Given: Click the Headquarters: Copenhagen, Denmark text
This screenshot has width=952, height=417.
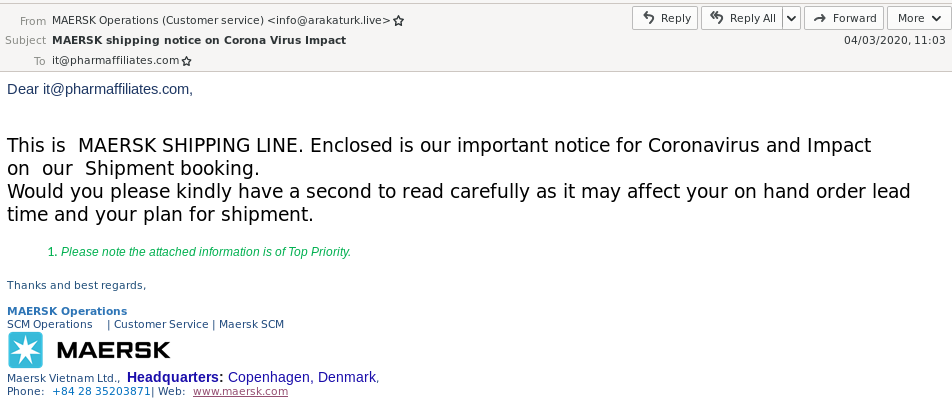Looking at the screenshot, I should [x=252, y=377].
